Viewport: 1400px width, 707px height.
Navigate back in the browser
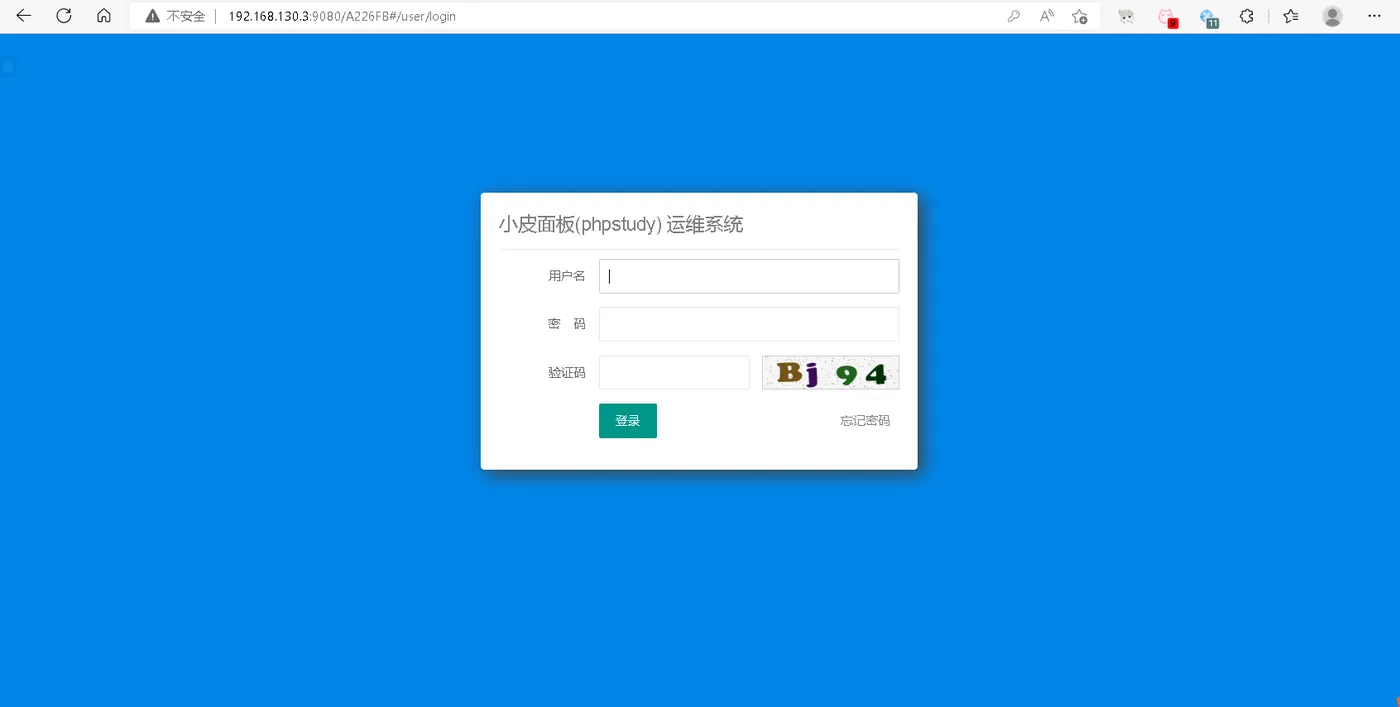pyautogui.click(x=23, y=16)
